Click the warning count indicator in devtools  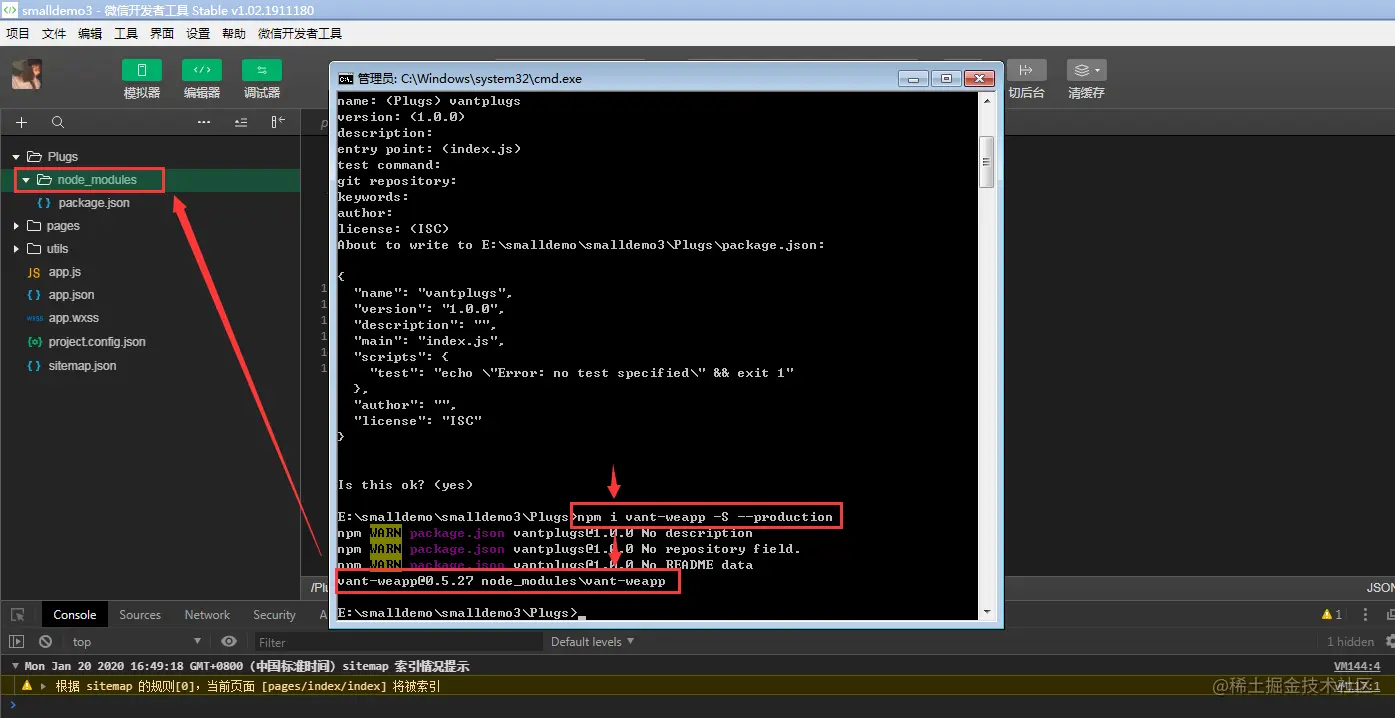(1331, 615)
